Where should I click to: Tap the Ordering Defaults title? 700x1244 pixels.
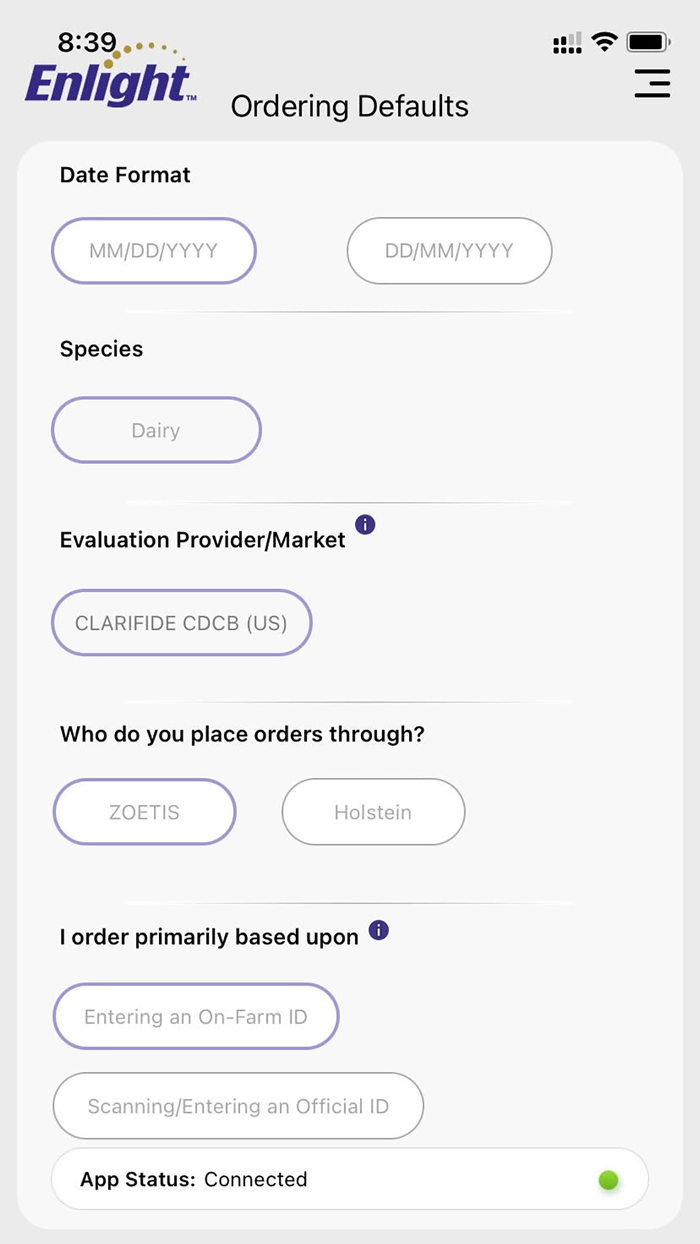click(x=350, y=106)
